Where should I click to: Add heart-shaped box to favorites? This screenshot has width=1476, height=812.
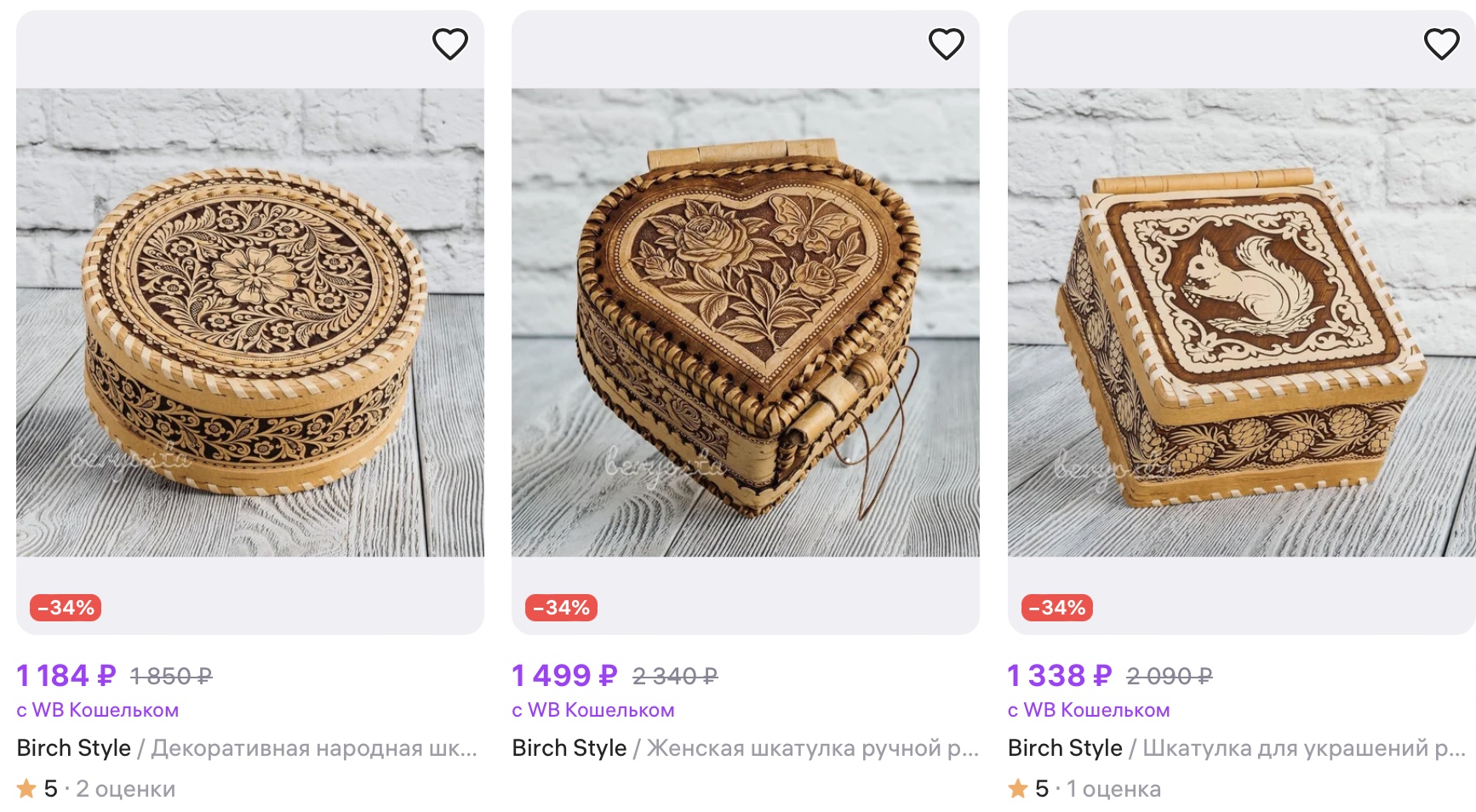click(946, 43)
